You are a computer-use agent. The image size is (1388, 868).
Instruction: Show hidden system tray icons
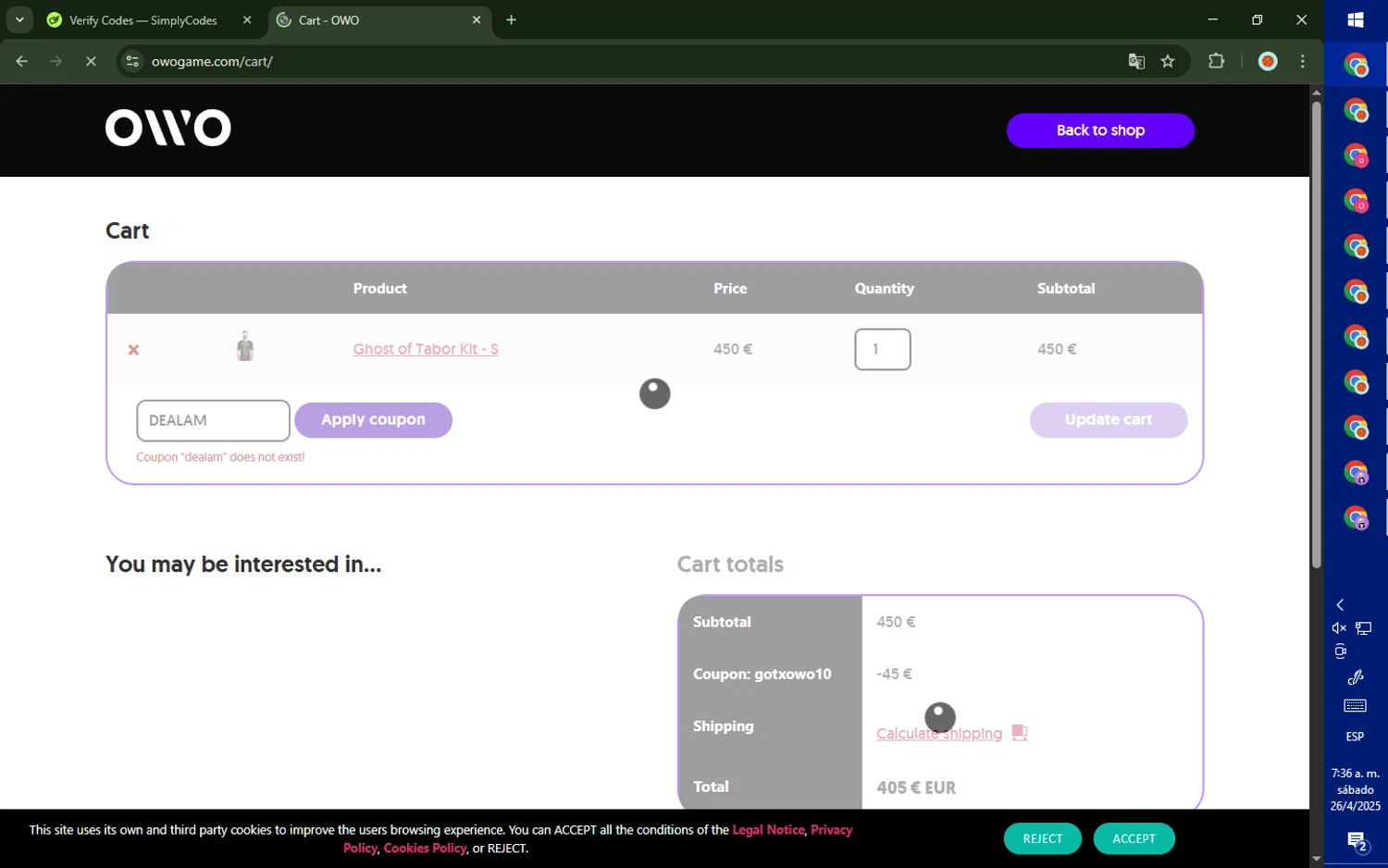click(1340, 604)
